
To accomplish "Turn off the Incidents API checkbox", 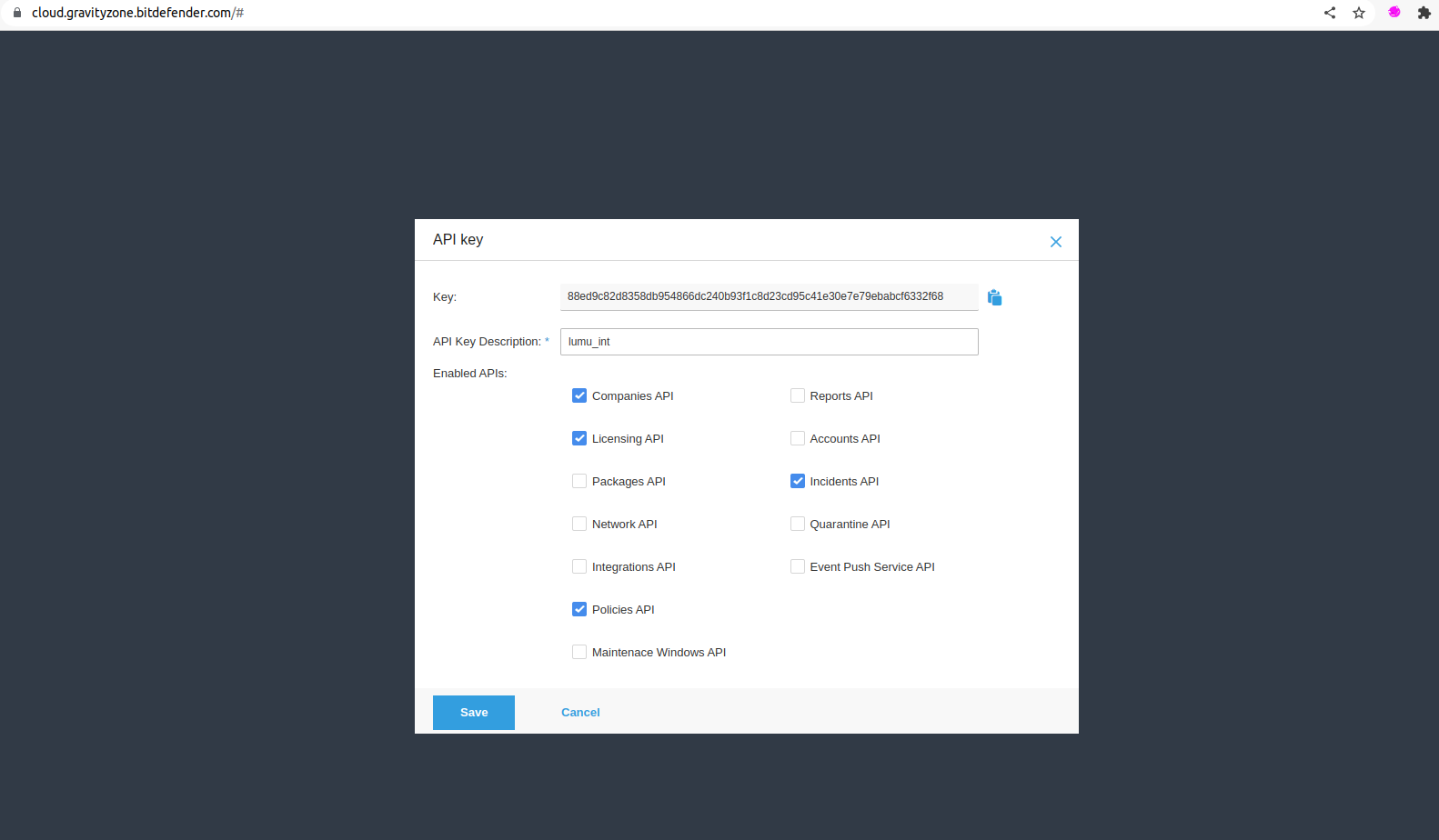I will tap(798, 481).
